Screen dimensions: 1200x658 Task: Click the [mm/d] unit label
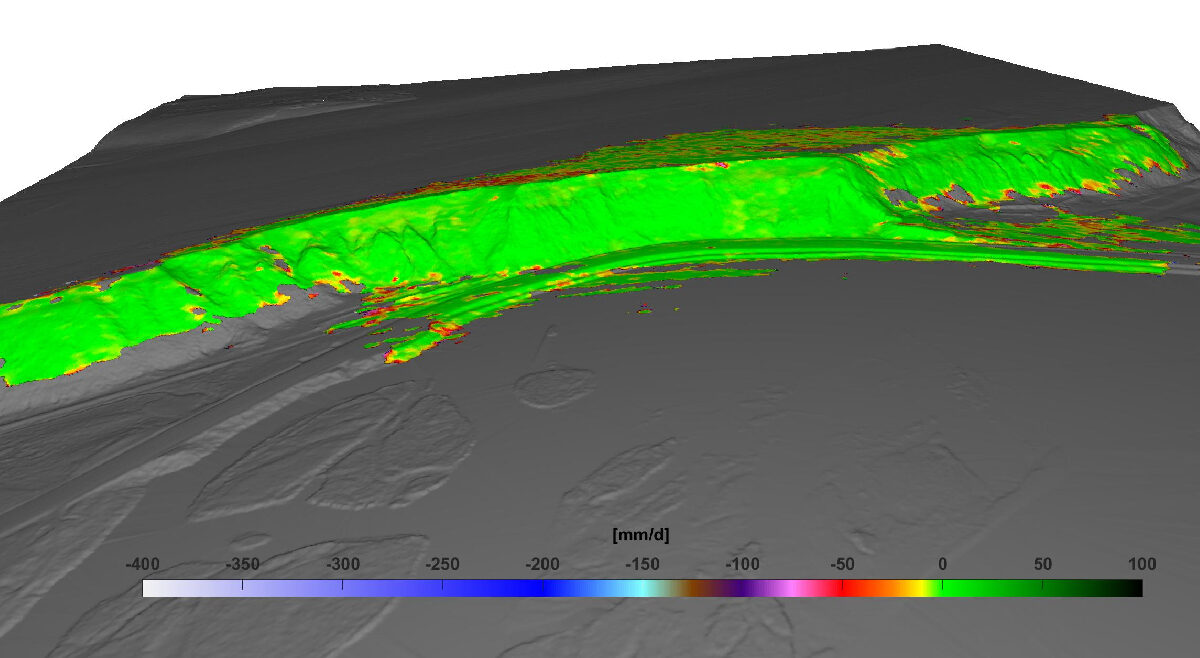[x=641, y=536]
